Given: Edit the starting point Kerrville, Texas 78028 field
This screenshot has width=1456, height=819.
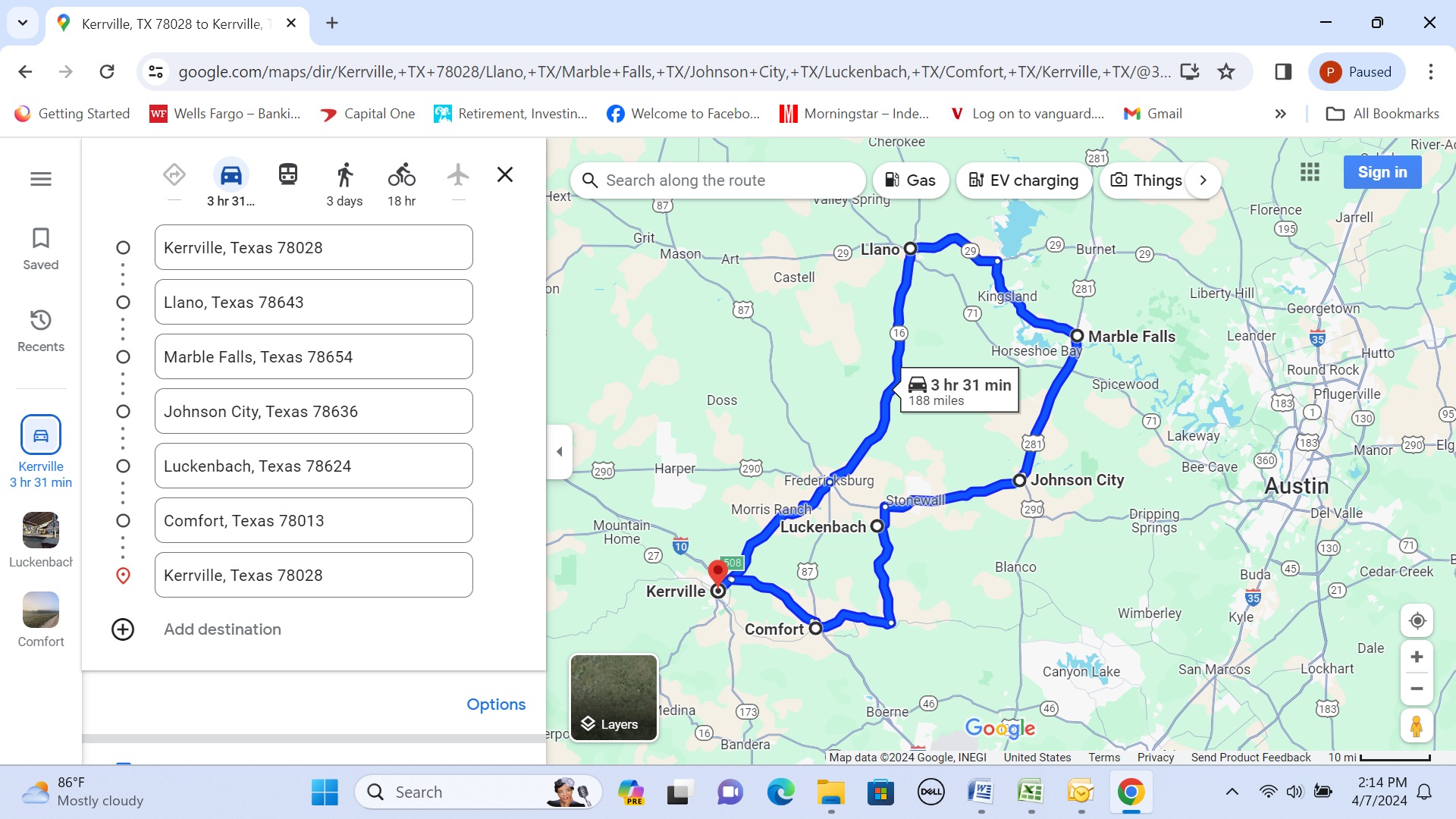Looking at the screenshot, I should (314, 248).
